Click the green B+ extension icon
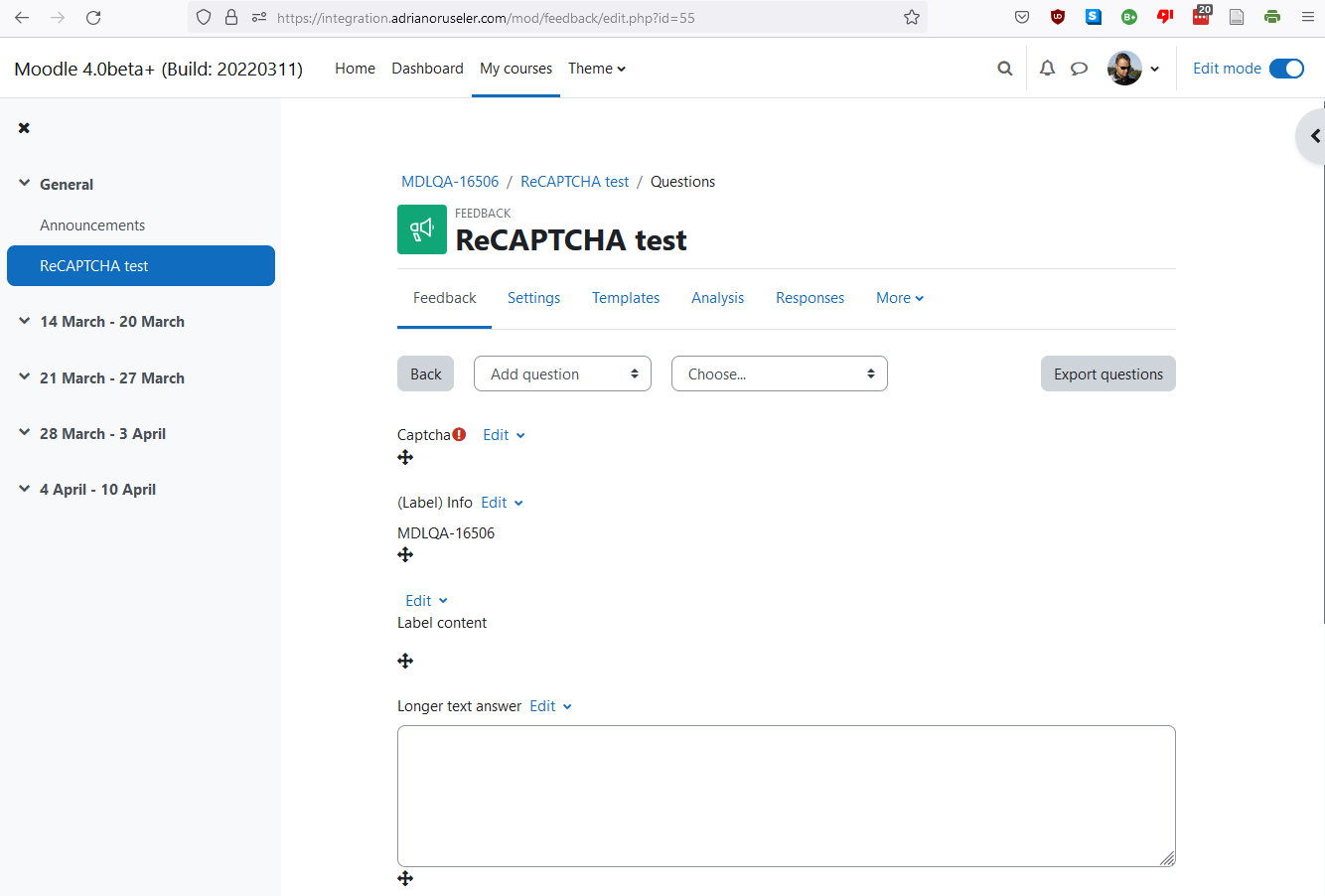The width and height of the screenshot is (1325, 896). click(x=1129, y=17)
